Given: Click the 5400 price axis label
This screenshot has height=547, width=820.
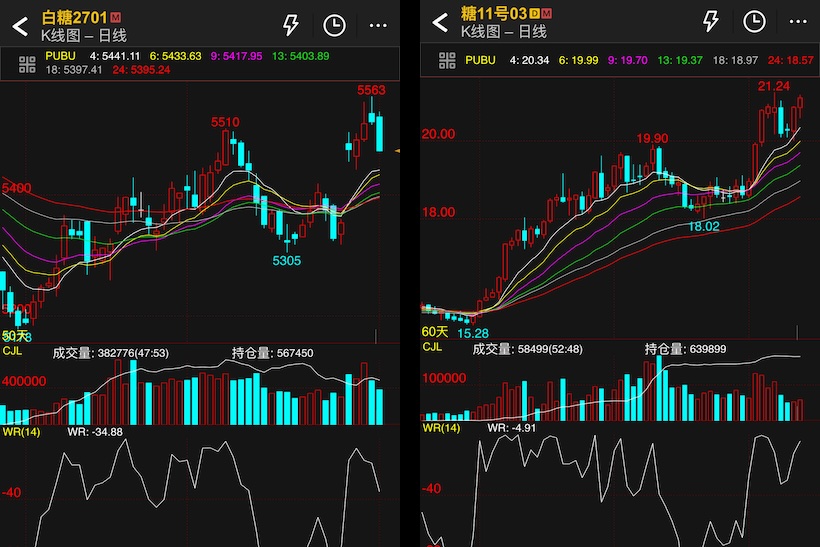Looking at the screenshot, I should click(16, 188).
